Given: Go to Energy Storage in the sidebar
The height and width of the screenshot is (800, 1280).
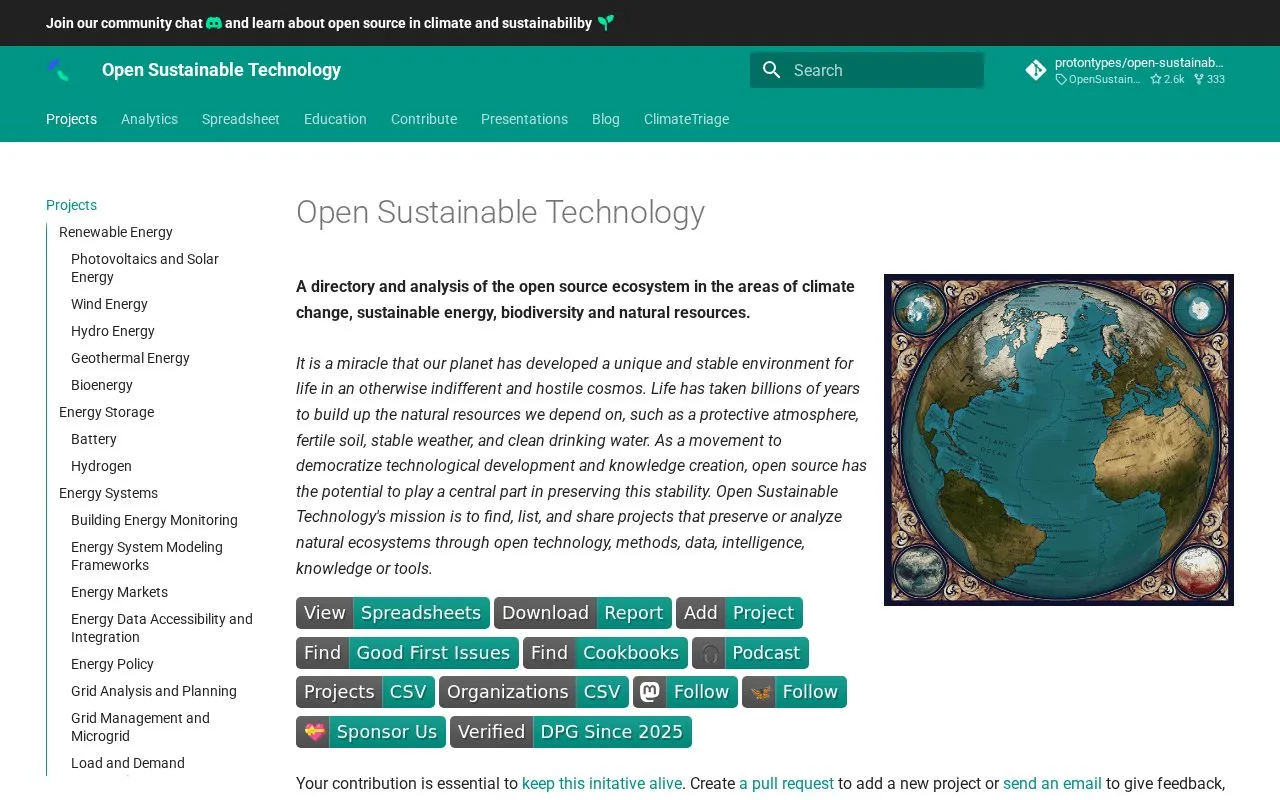Looking at the screenshot, I should coord(106,412).
